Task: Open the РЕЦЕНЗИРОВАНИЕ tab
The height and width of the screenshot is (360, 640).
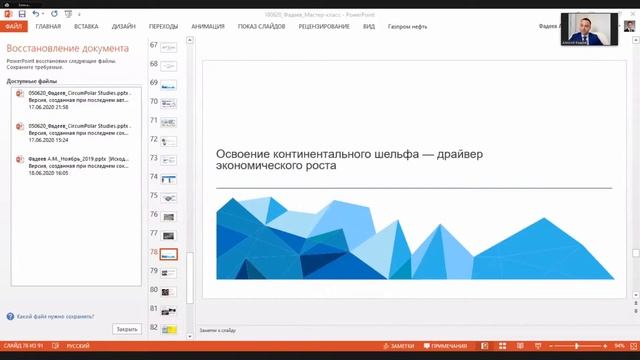Action: tap(324, 26)
